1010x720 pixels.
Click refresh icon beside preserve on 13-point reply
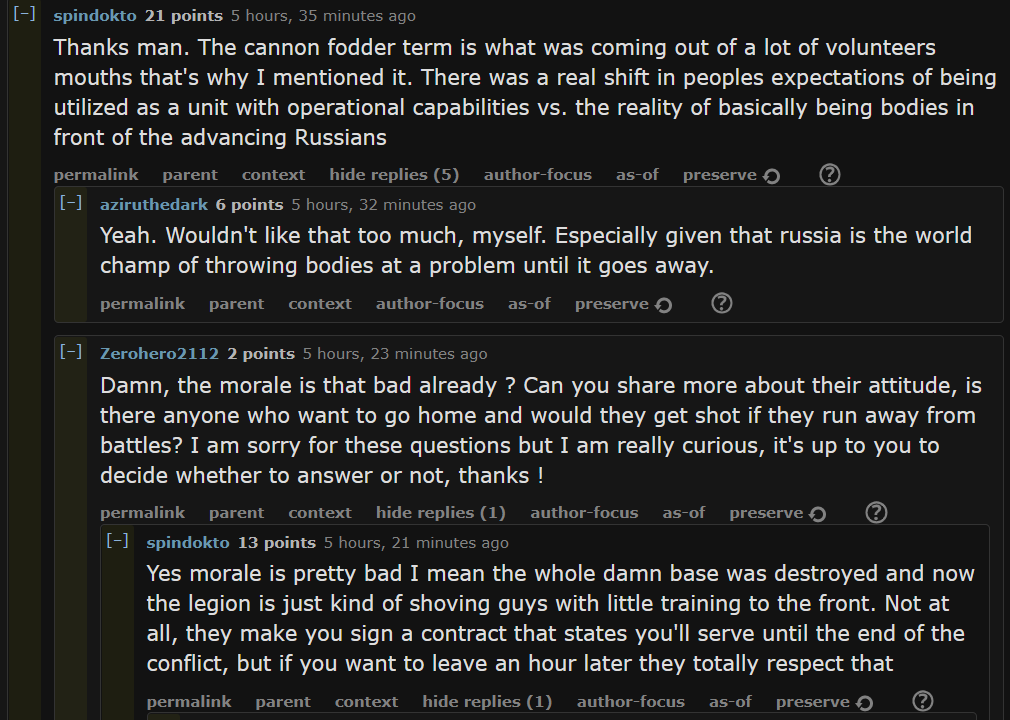[865, 703]
